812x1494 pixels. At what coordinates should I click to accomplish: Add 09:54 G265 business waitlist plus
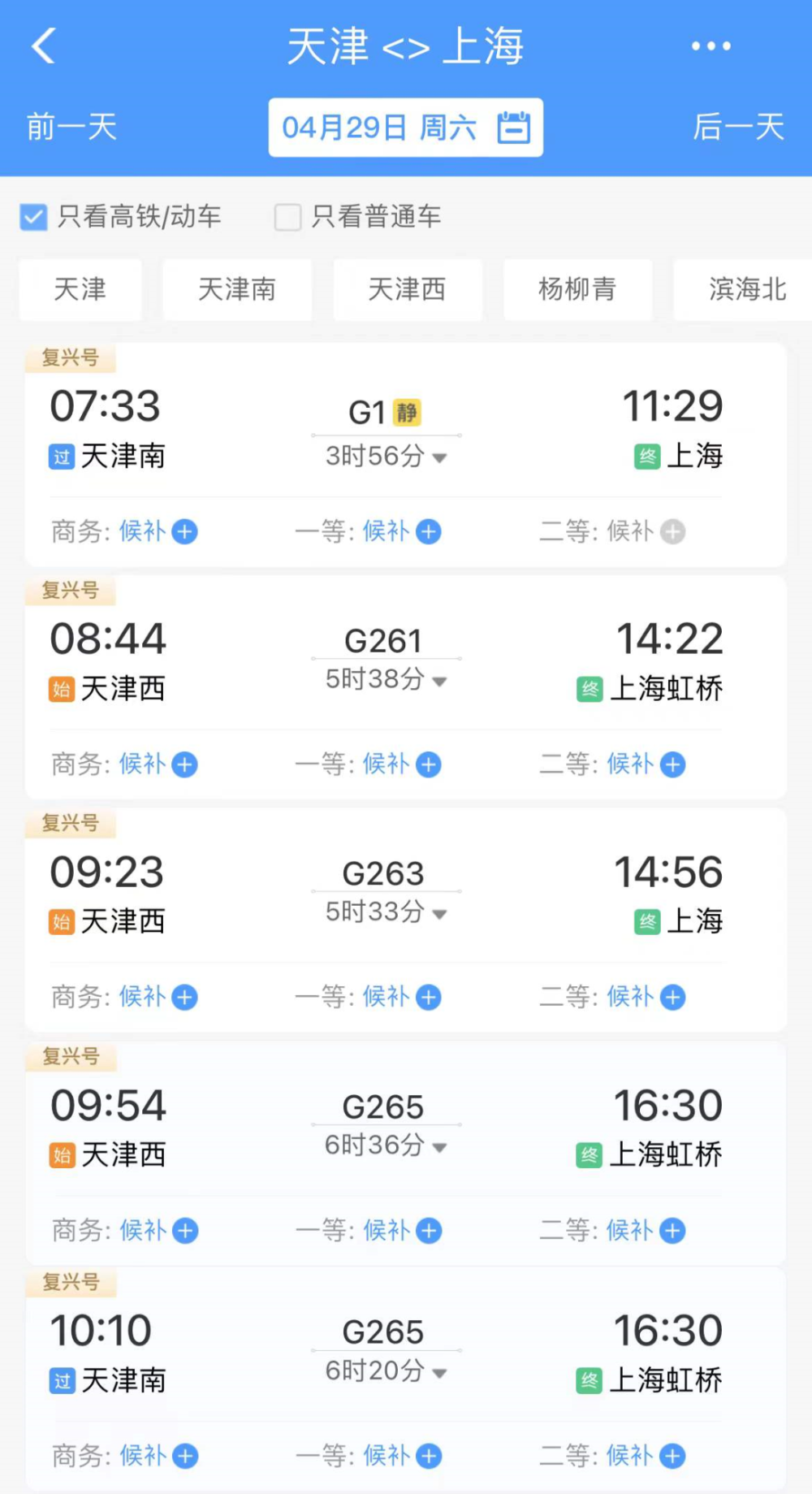[x=185, y=1231]
